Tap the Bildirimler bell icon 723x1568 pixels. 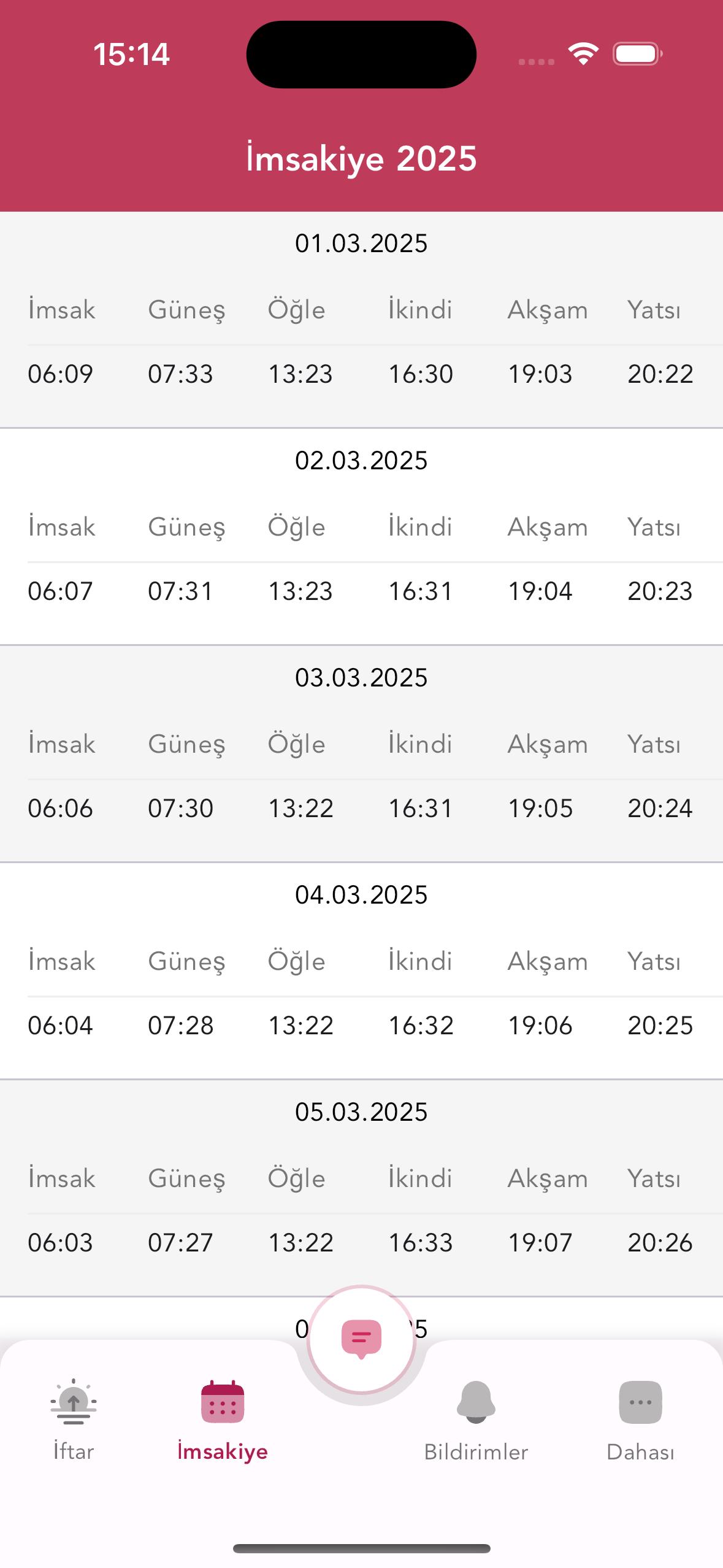(x=476, y=1402)
